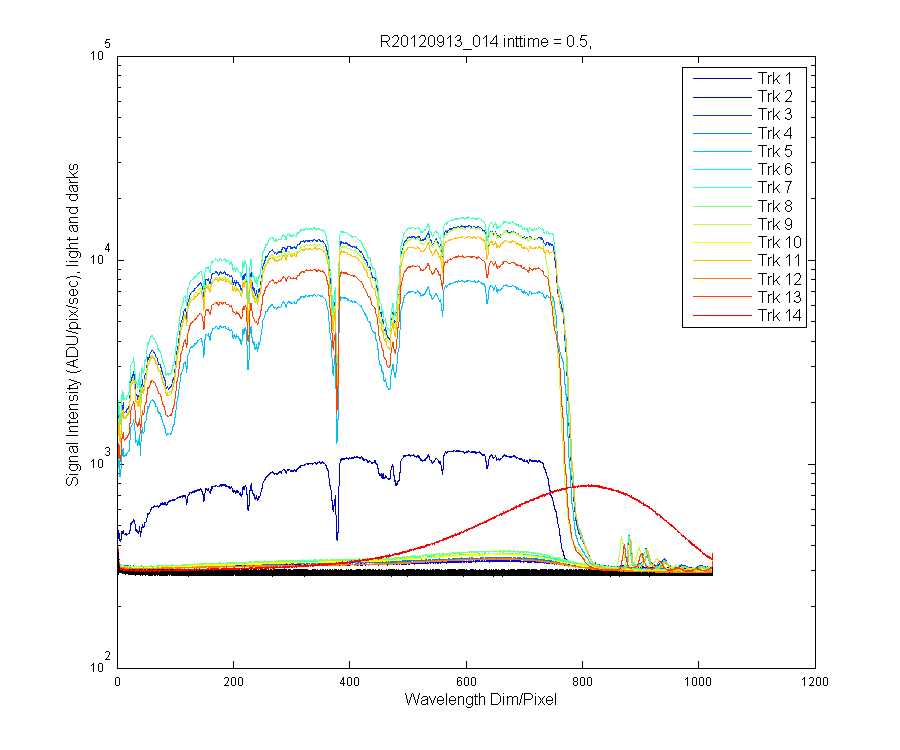Click the black dark-signal baseline curve
The height and width of the screenshot is (750, 900).
click(x=415, y=572)
